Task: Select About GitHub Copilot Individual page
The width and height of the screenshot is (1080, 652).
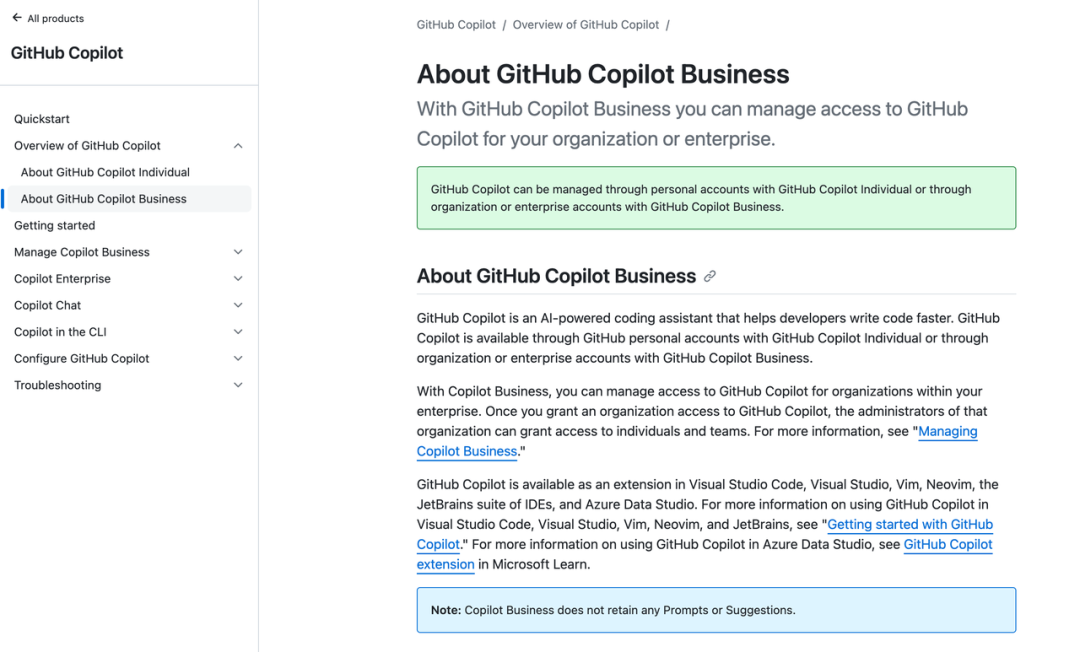Action: 105,172
